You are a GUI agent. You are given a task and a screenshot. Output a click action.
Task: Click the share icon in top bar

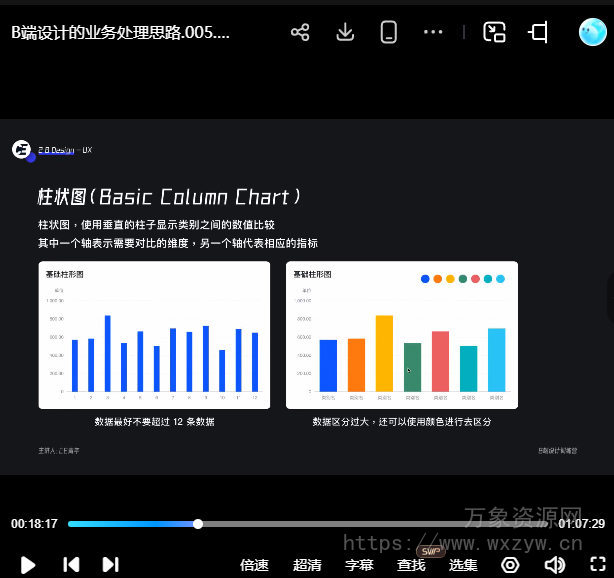[299, 32]
